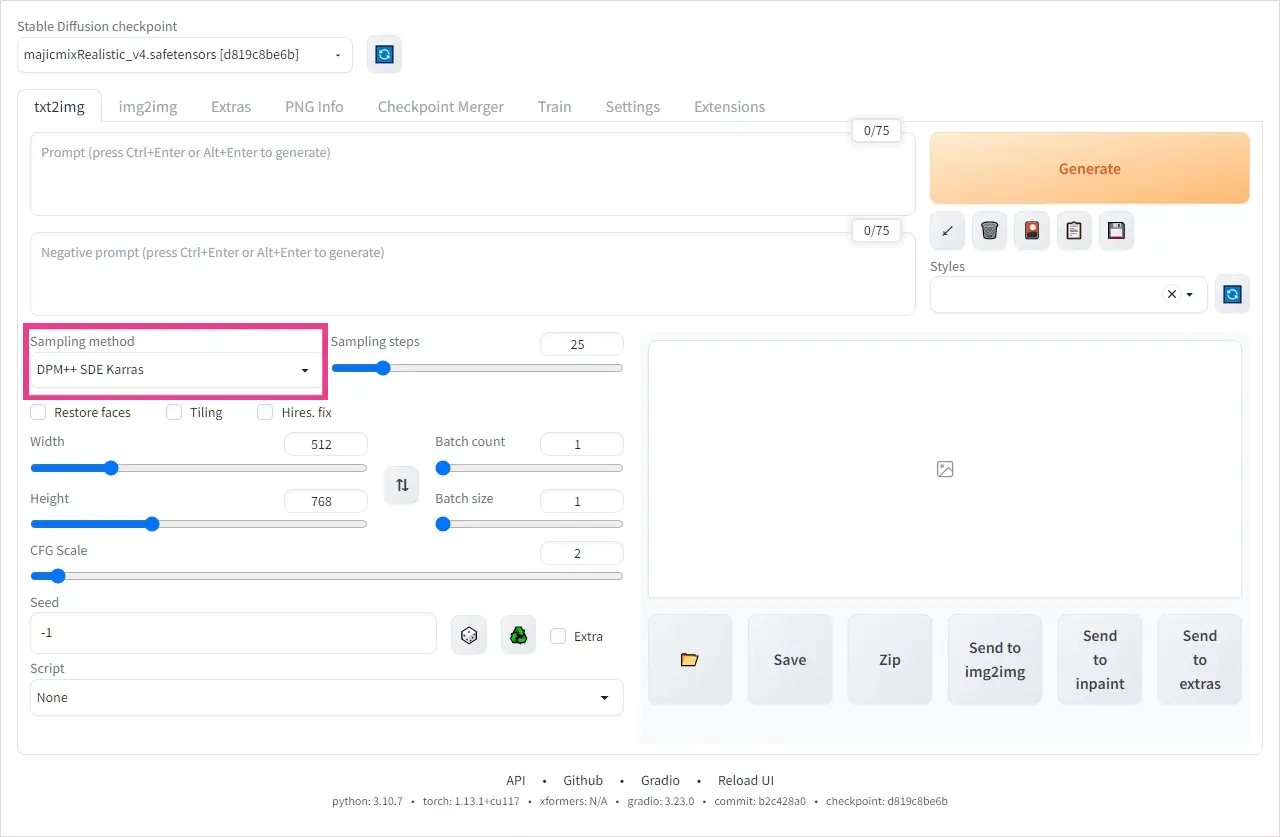
Task: Click the Height value box showing 768
Action: click(x=326, y=501)
